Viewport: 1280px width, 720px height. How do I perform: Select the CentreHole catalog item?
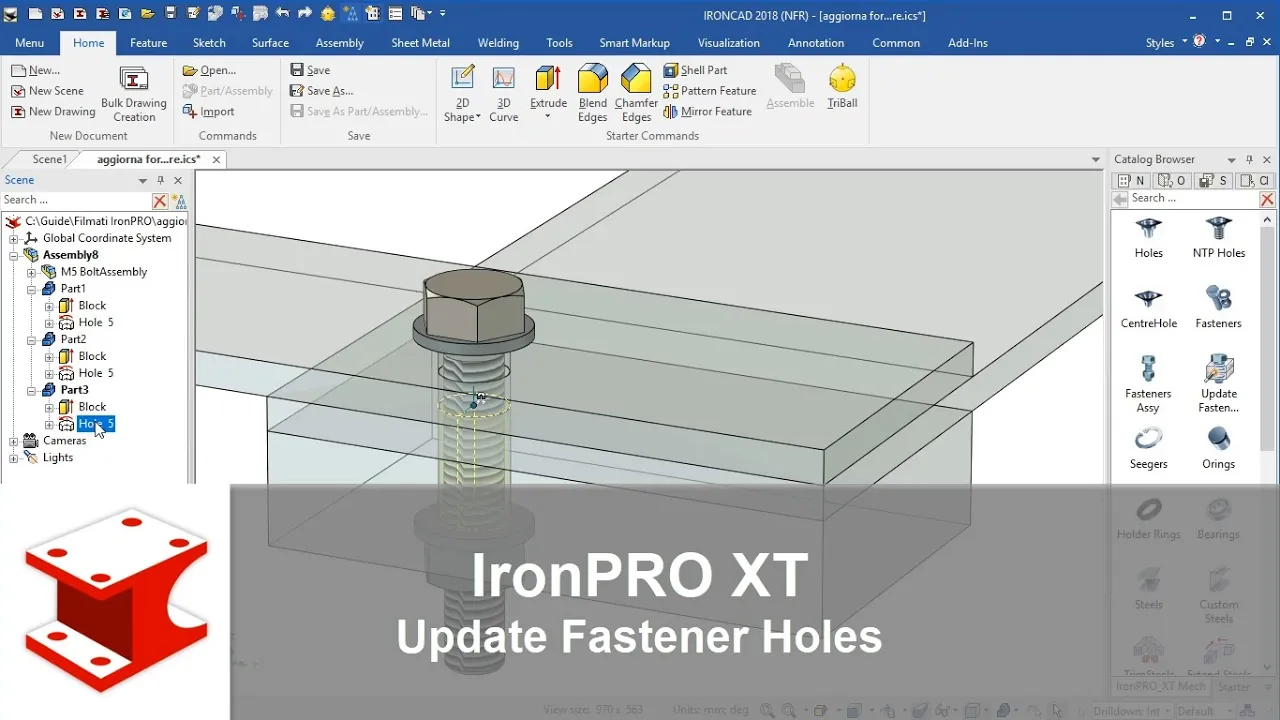coord(1149,308)
